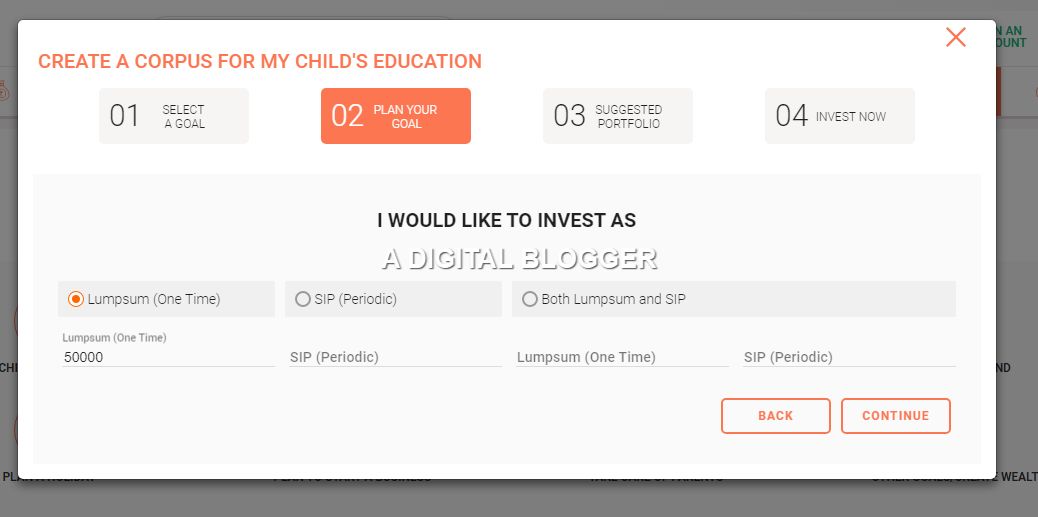
Task: Click the empty Lumpsum (One Time) field
Action: tap(622, 357)
